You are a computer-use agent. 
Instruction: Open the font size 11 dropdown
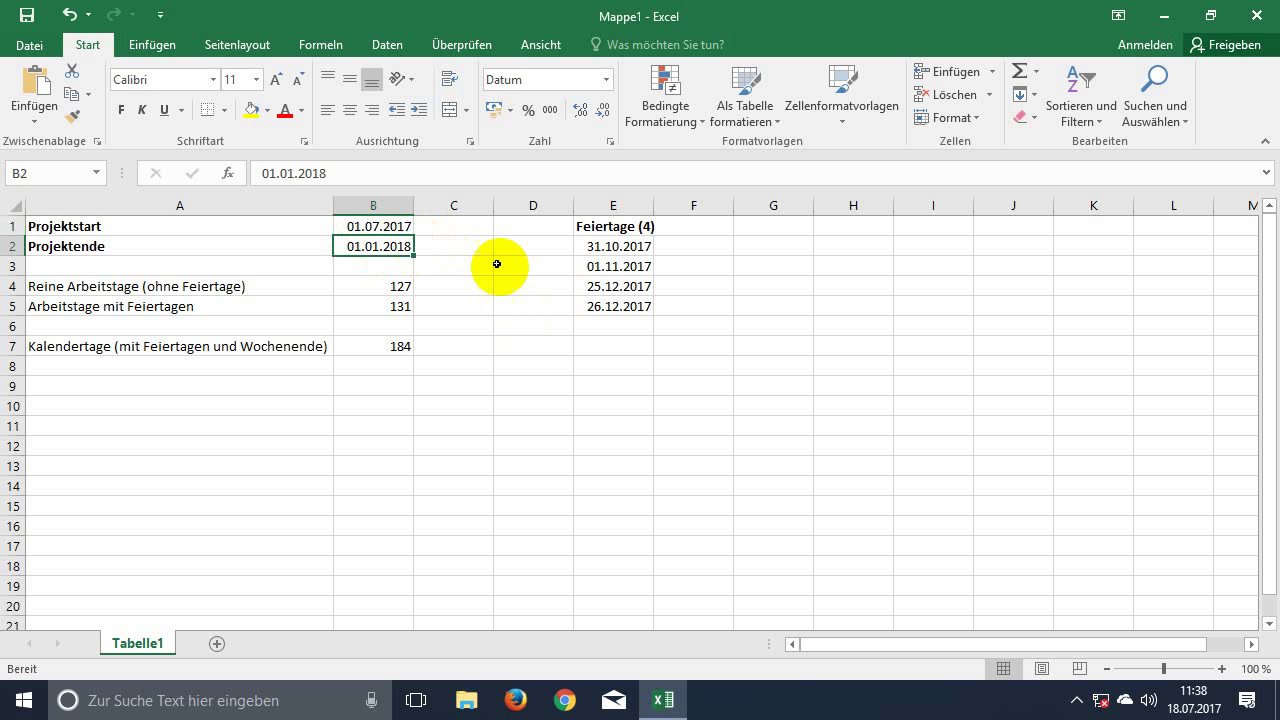point(256,80)
